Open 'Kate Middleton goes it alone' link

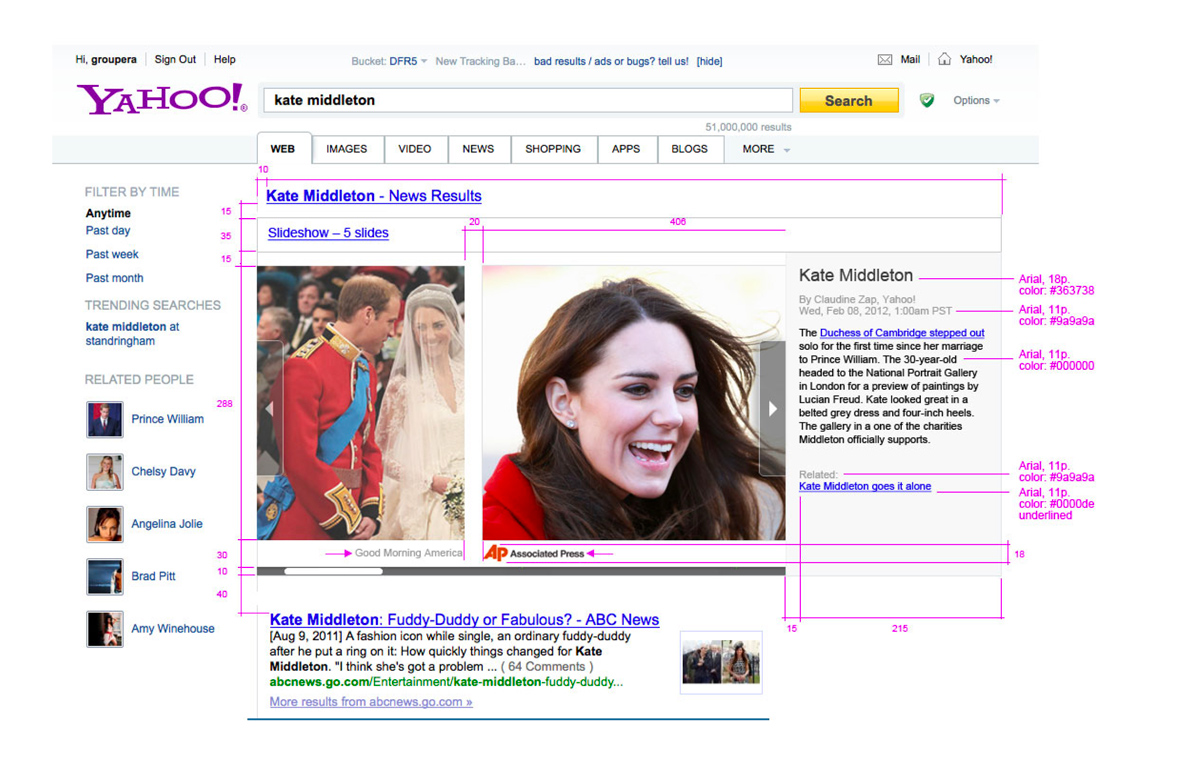pyautogui.click(x=864, y=487)
